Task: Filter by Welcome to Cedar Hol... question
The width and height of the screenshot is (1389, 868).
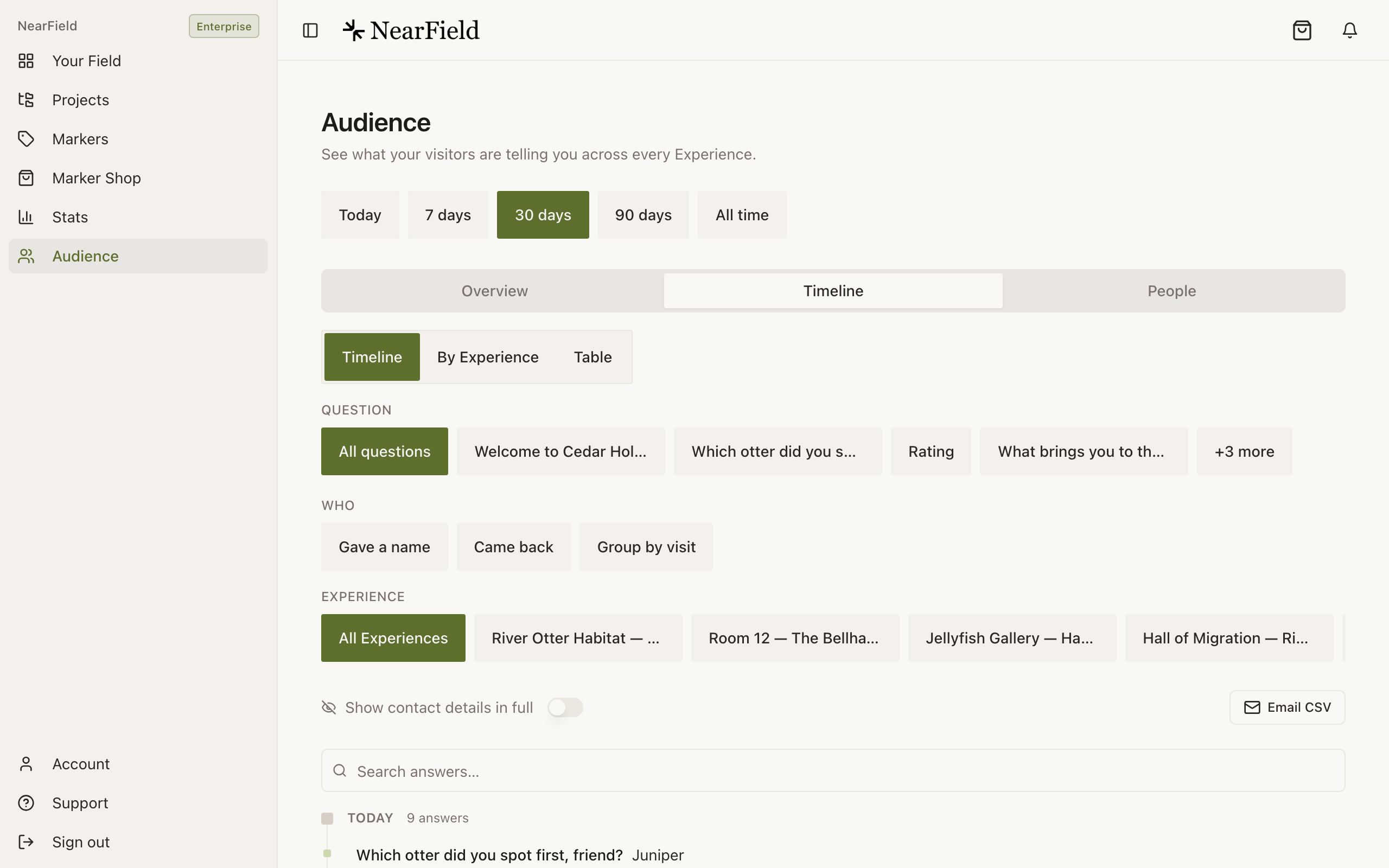Action: tap(561, 451)
